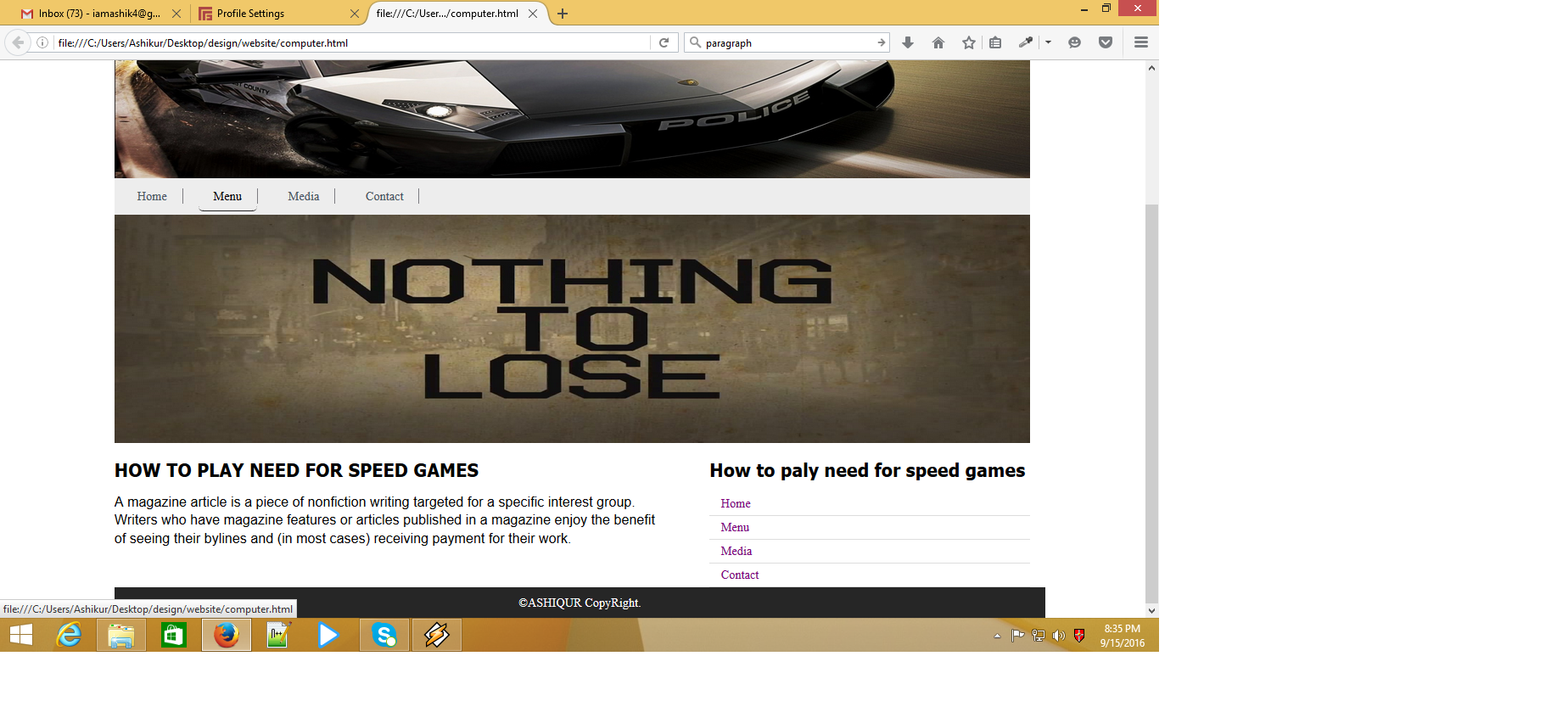
Task: Open the blue play media player icon
Action: [x=328, y=635]
